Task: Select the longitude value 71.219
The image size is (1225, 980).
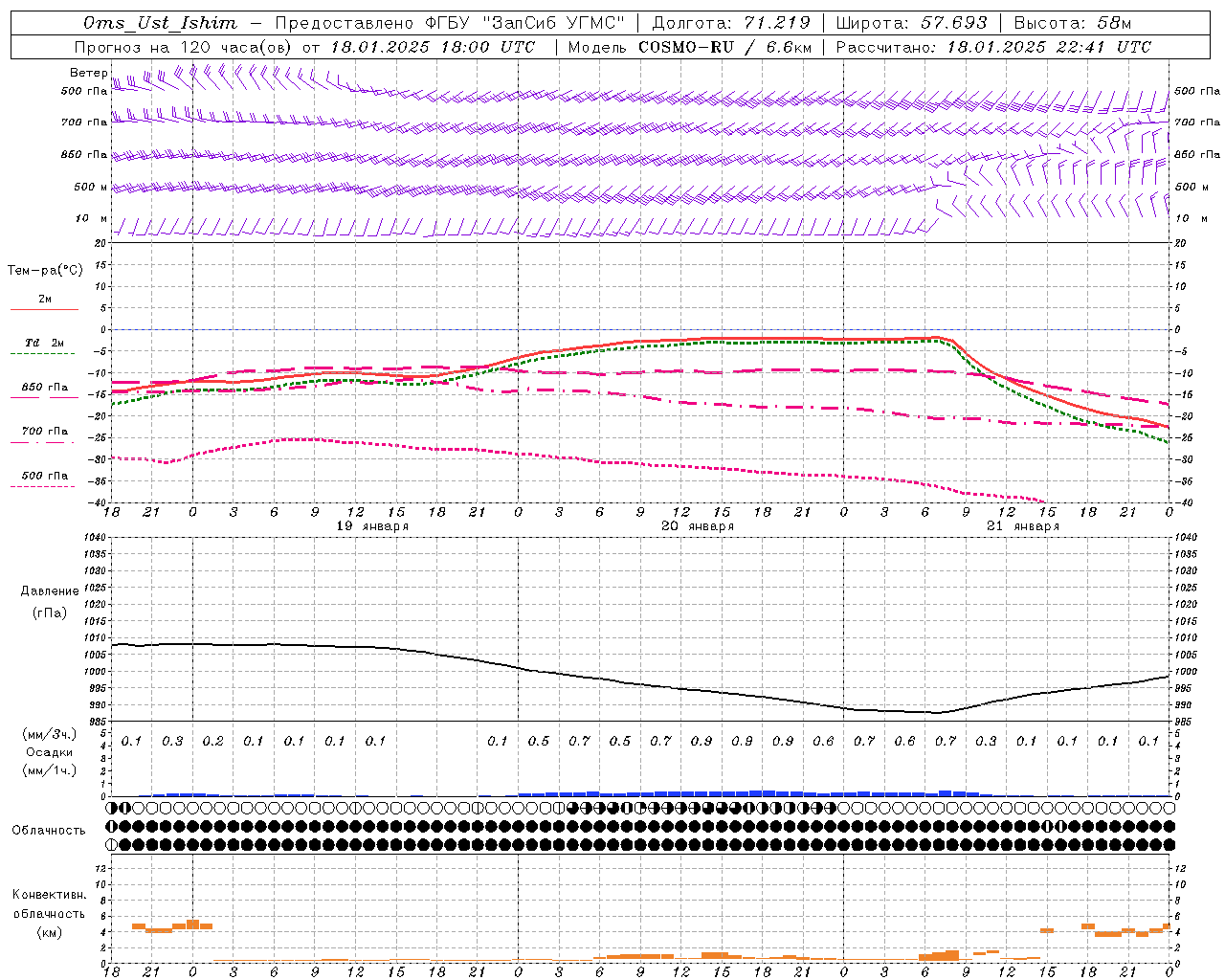Action: click(777, 23)
